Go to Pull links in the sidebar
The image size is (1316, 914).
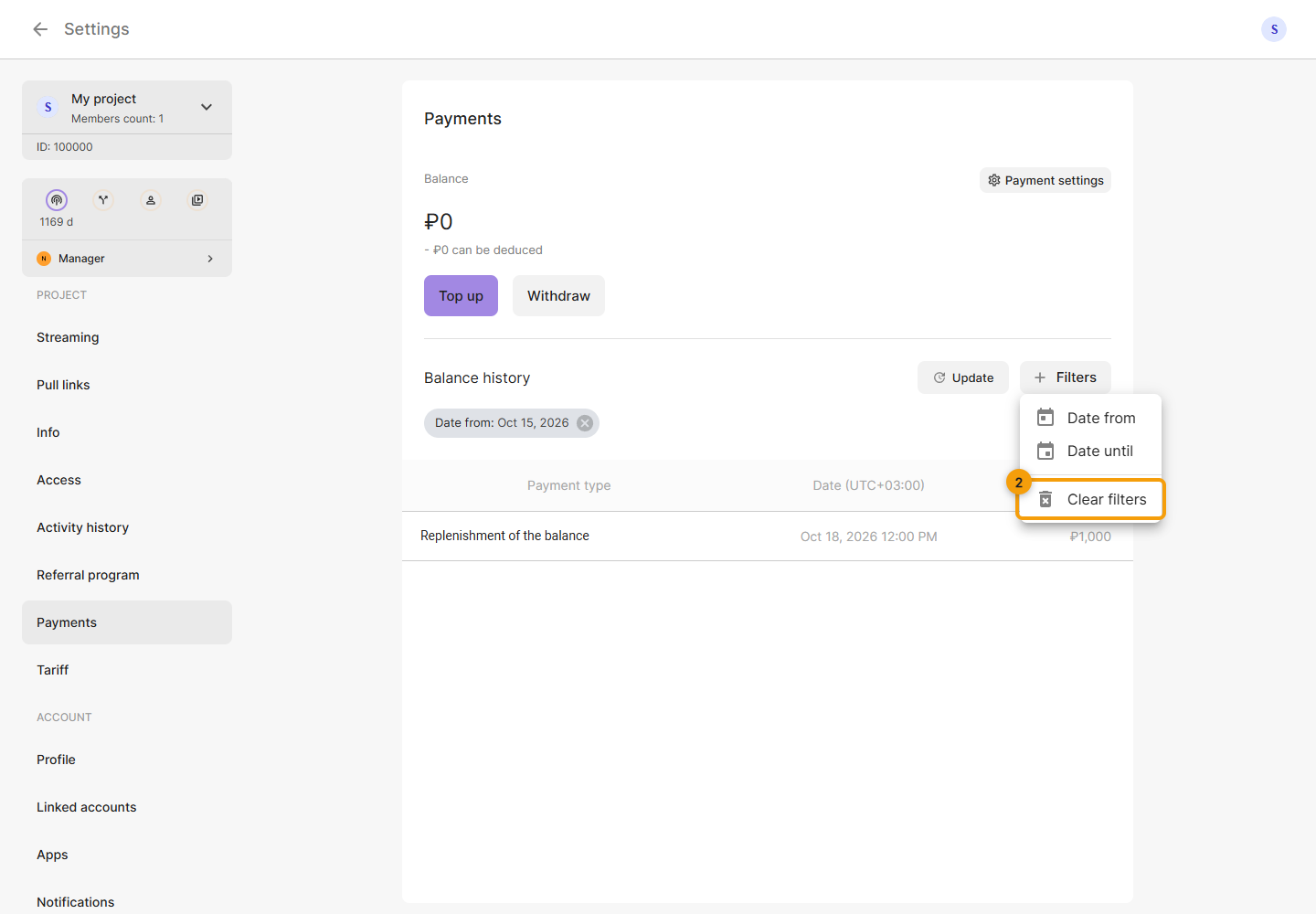[127, 385]
